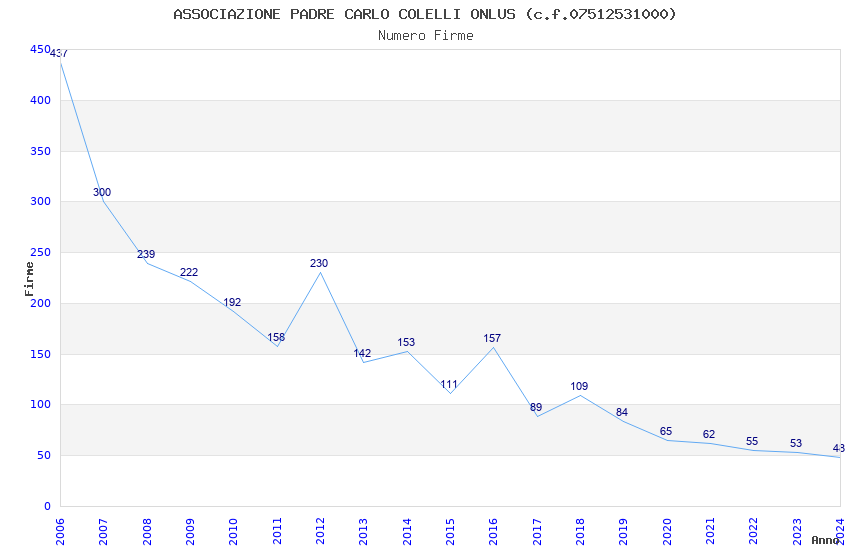The image size is (850, 550).
Task: Click the Firme y-axis label
Action: 29,279
